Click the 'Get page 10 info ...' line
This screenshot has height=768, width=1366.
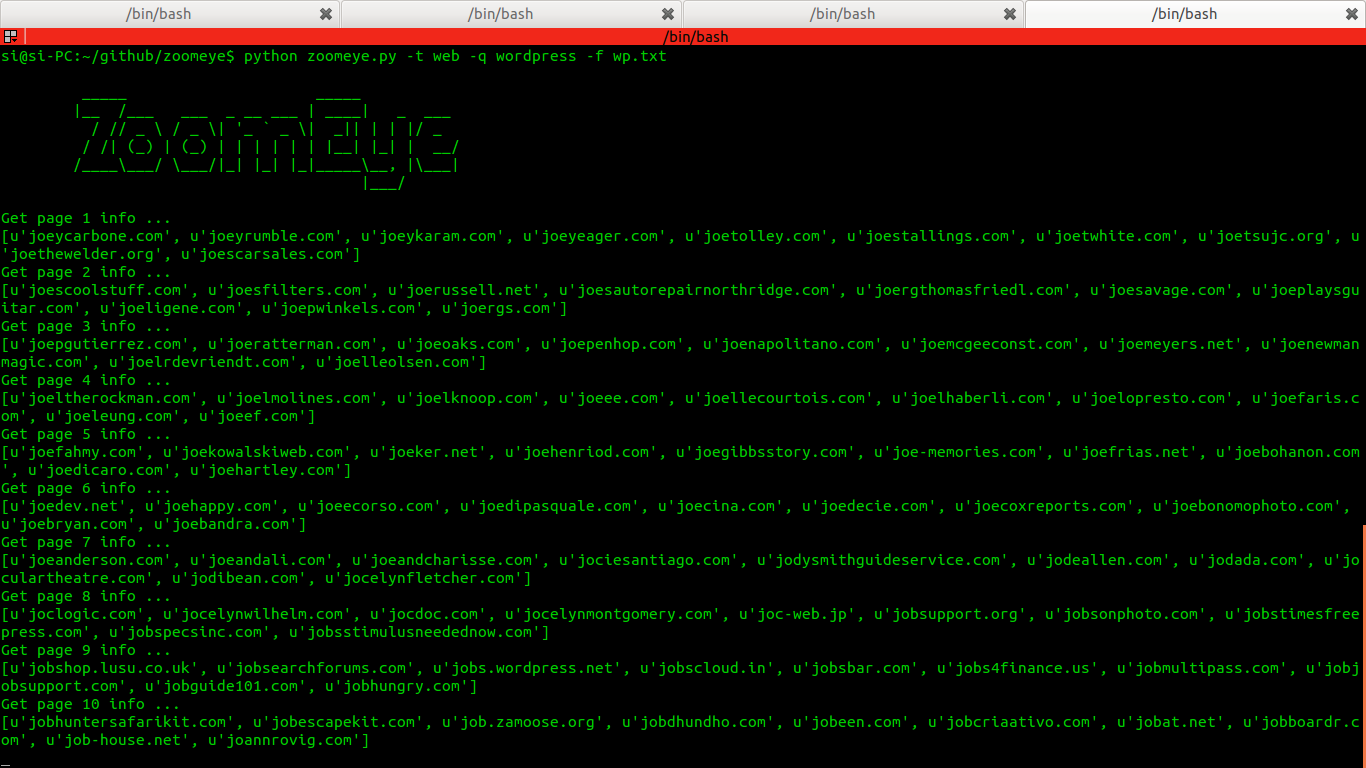pyautogui.click(x=91, y=704)
